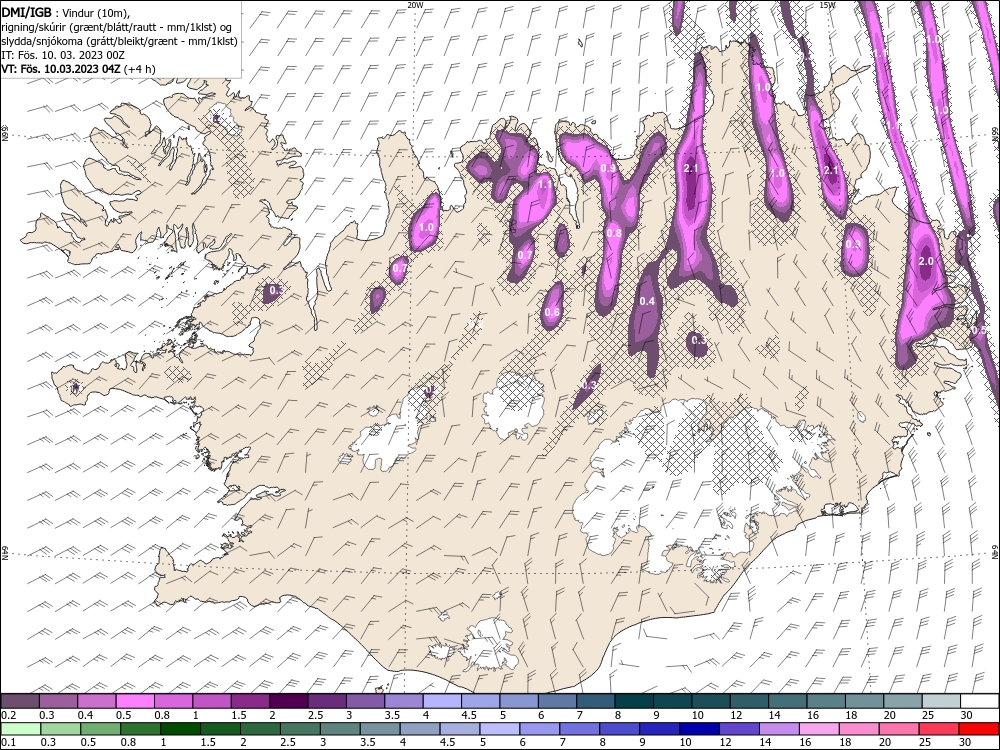Screen dimensions: 1000x750
Task: Select the red-pink swatch labeled 25, lower scale
Action: [x=939, y=729]
